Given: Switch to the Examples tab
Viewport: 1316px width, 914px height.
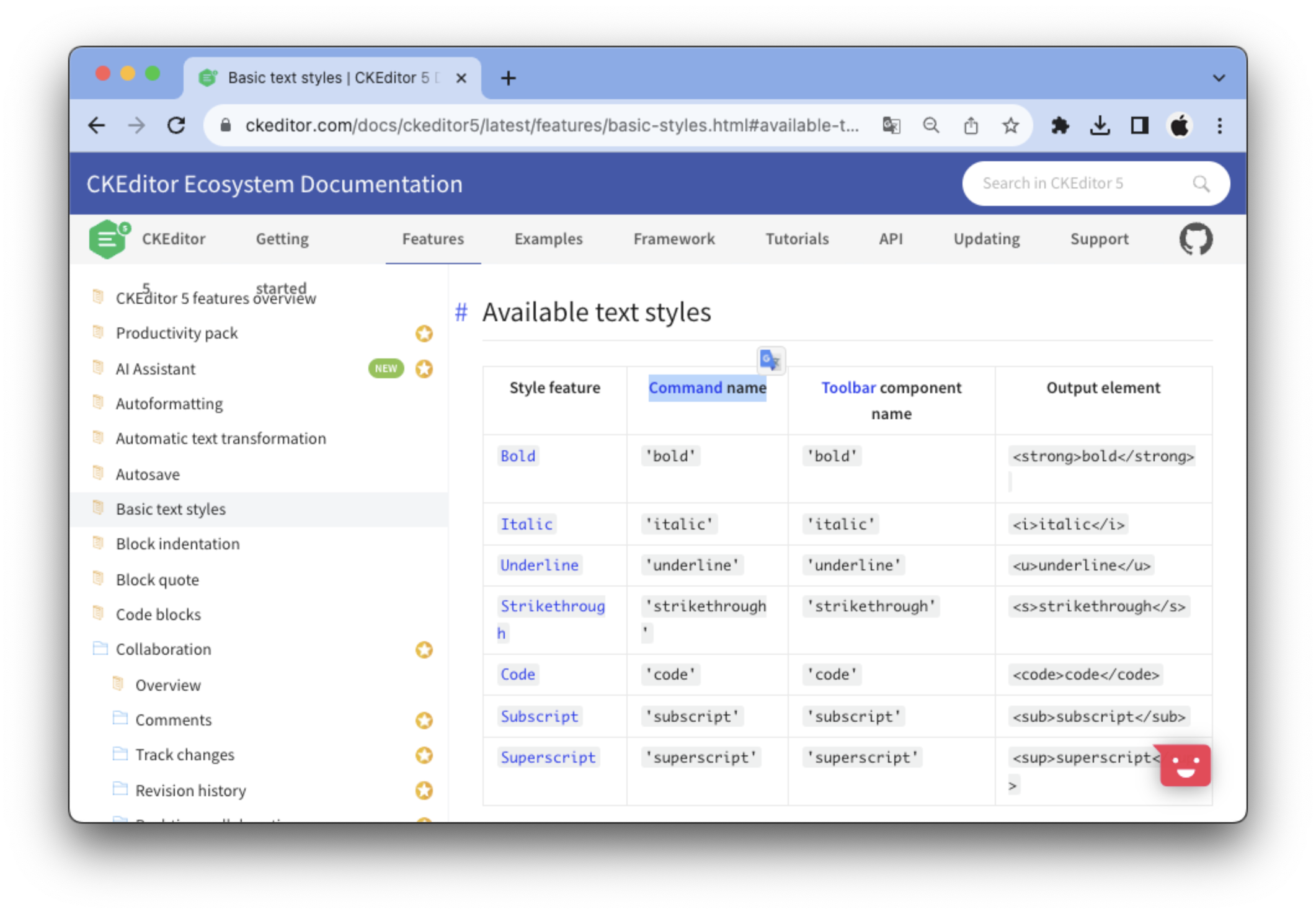Looking at the screenshot, I should pyautogui.click(x=548, y=239).
